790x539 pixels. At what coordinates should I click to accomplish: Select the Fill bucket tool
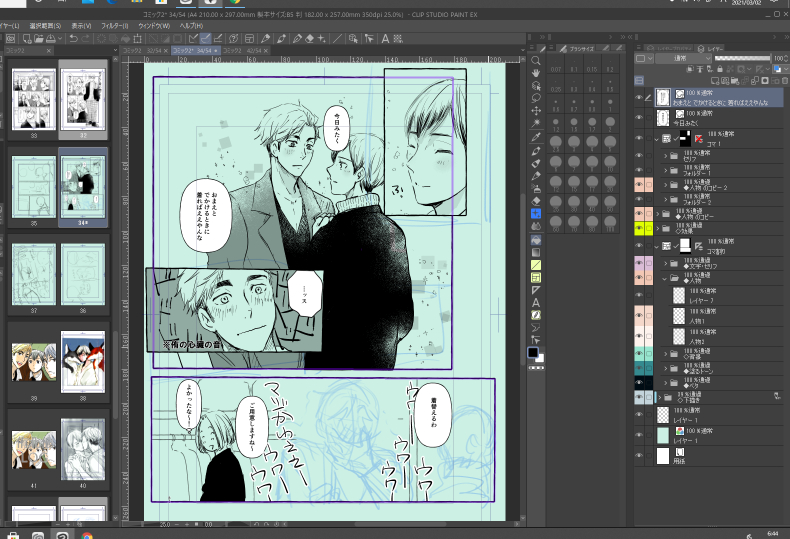[x=536, y=240]
